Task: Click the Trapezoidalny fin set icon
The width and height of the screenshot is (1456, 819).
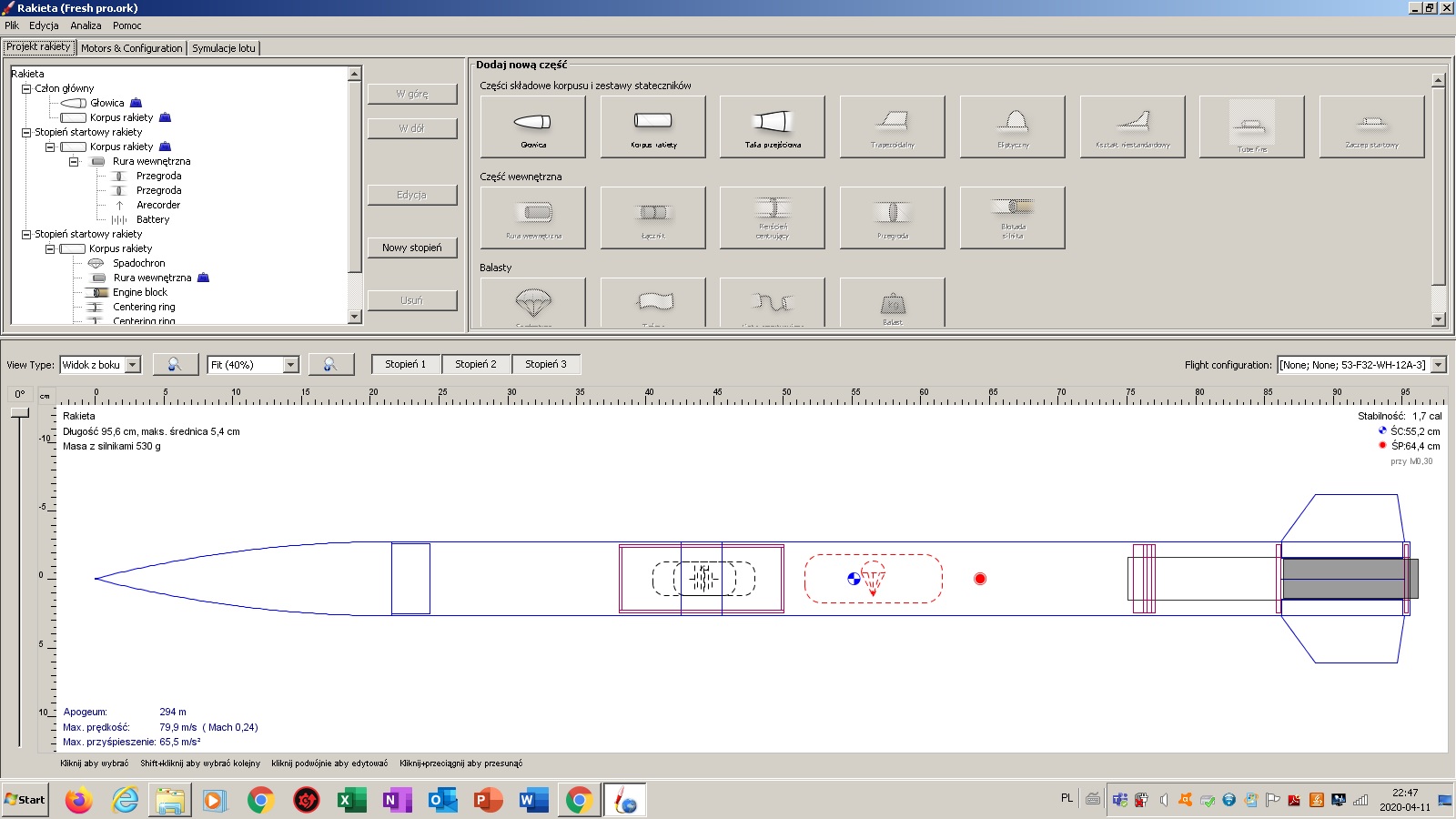Action: point(892,126)
